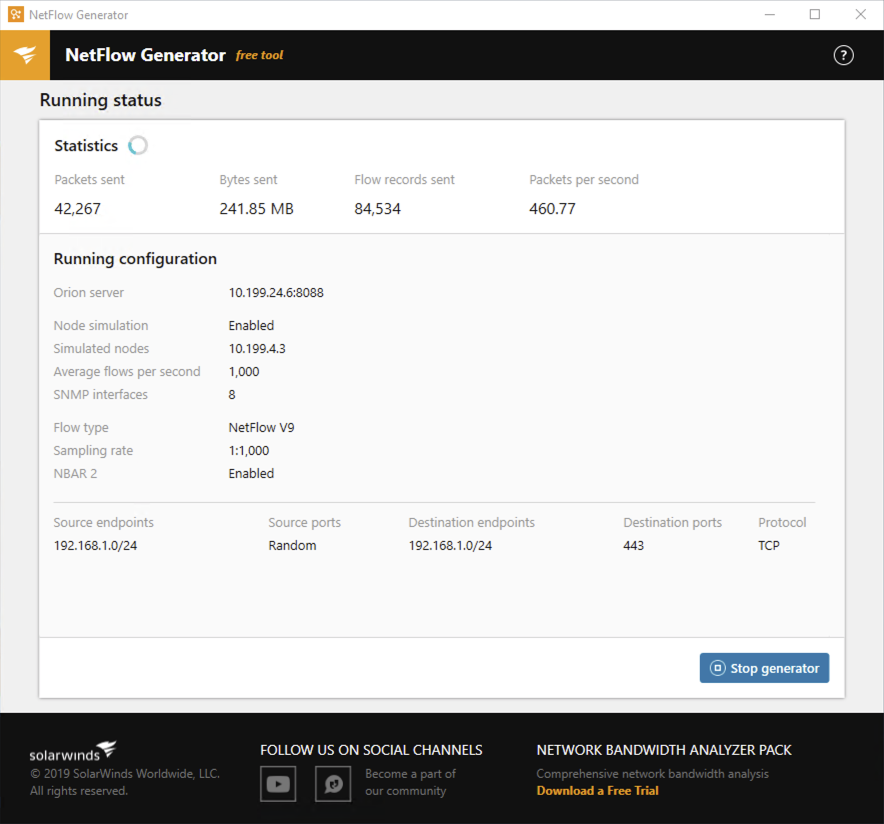Maximize the NetFlow Generator window
Screen dimensions: 884x824
(815, 15)
